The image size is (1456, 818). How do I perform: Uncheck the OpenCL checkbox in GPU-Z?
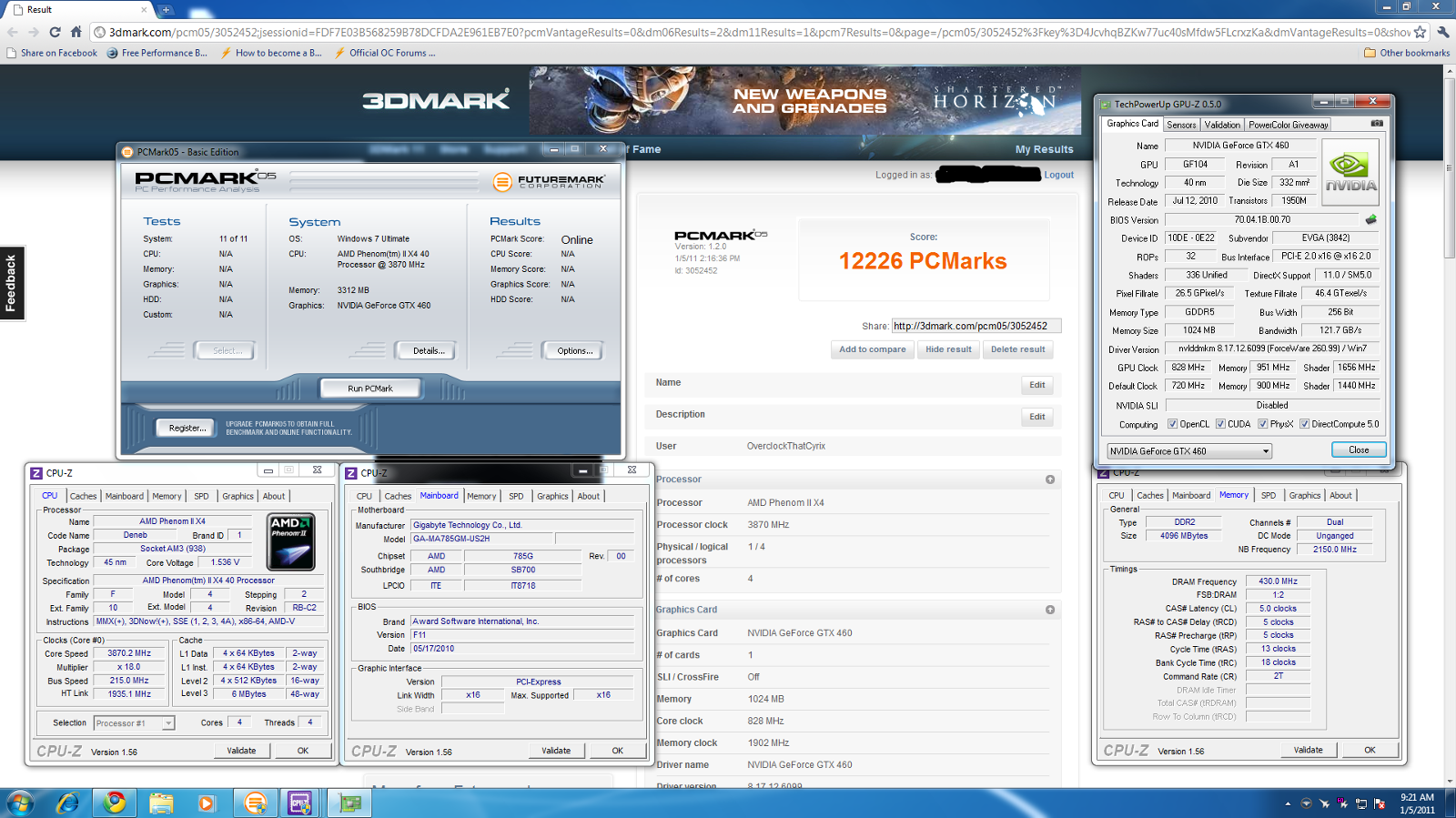pyautogui.click(x=1173, y=424)
